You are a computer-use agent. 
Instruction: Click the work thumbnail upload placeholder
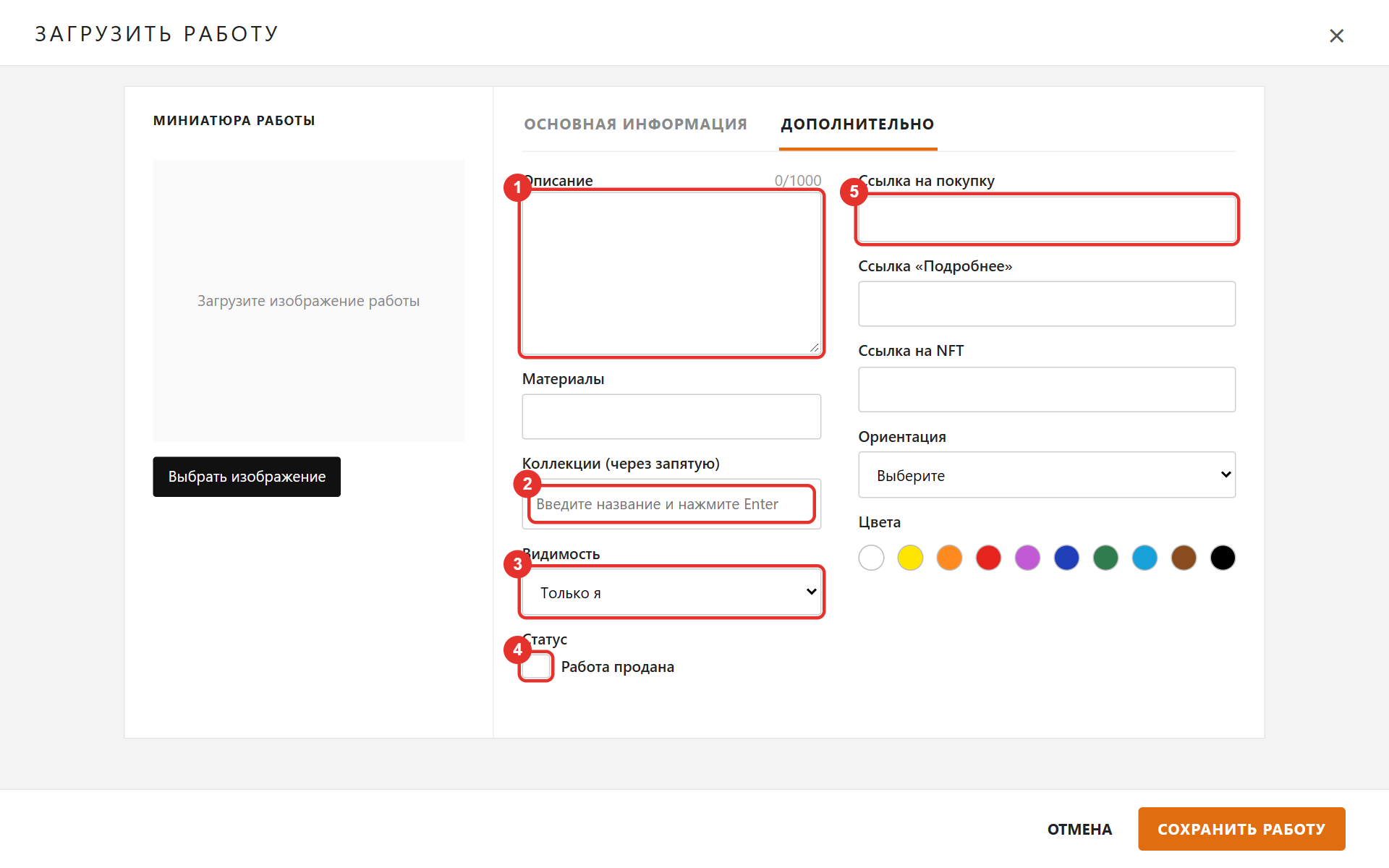tap(308, 300)
